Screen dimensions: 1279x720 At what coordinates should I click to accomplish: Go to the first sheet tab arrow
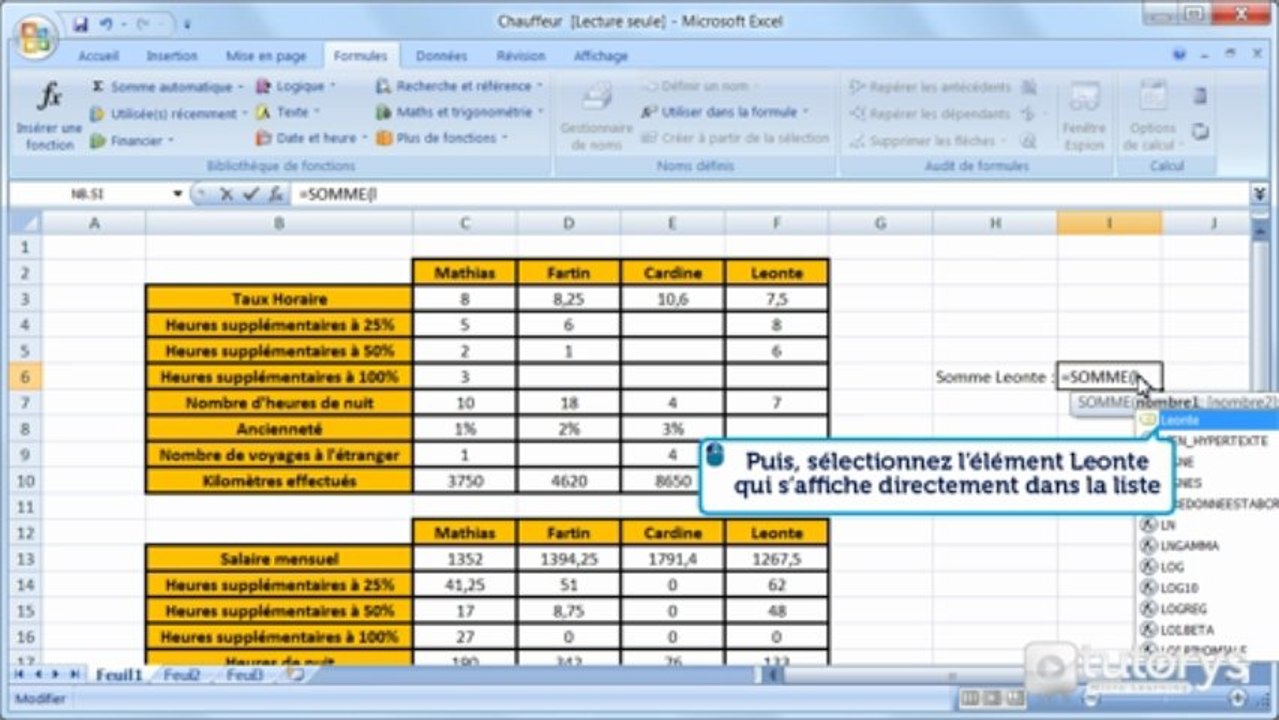[x=19, y=675]
